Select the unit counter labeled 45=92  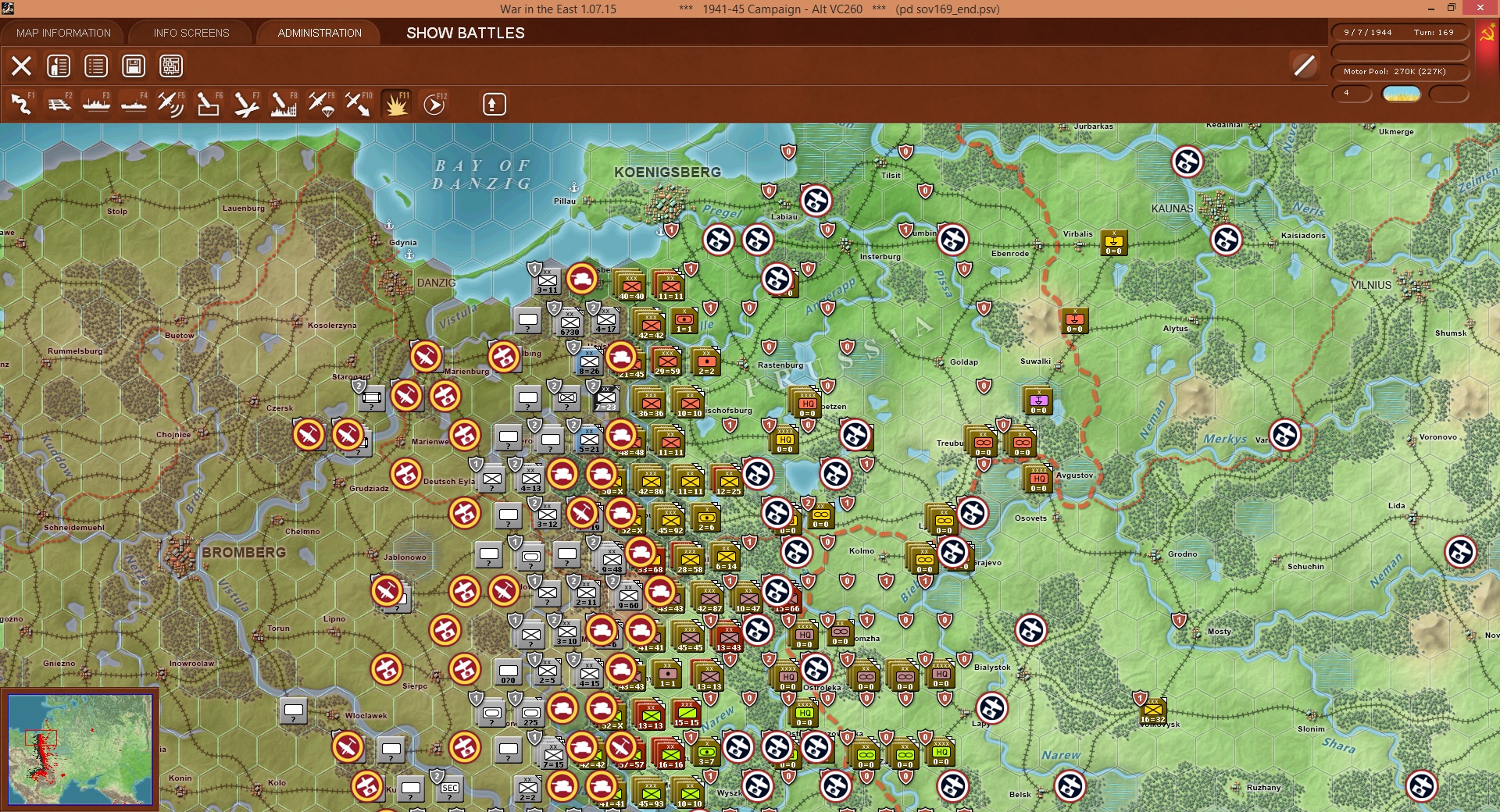tap(670, 520)
